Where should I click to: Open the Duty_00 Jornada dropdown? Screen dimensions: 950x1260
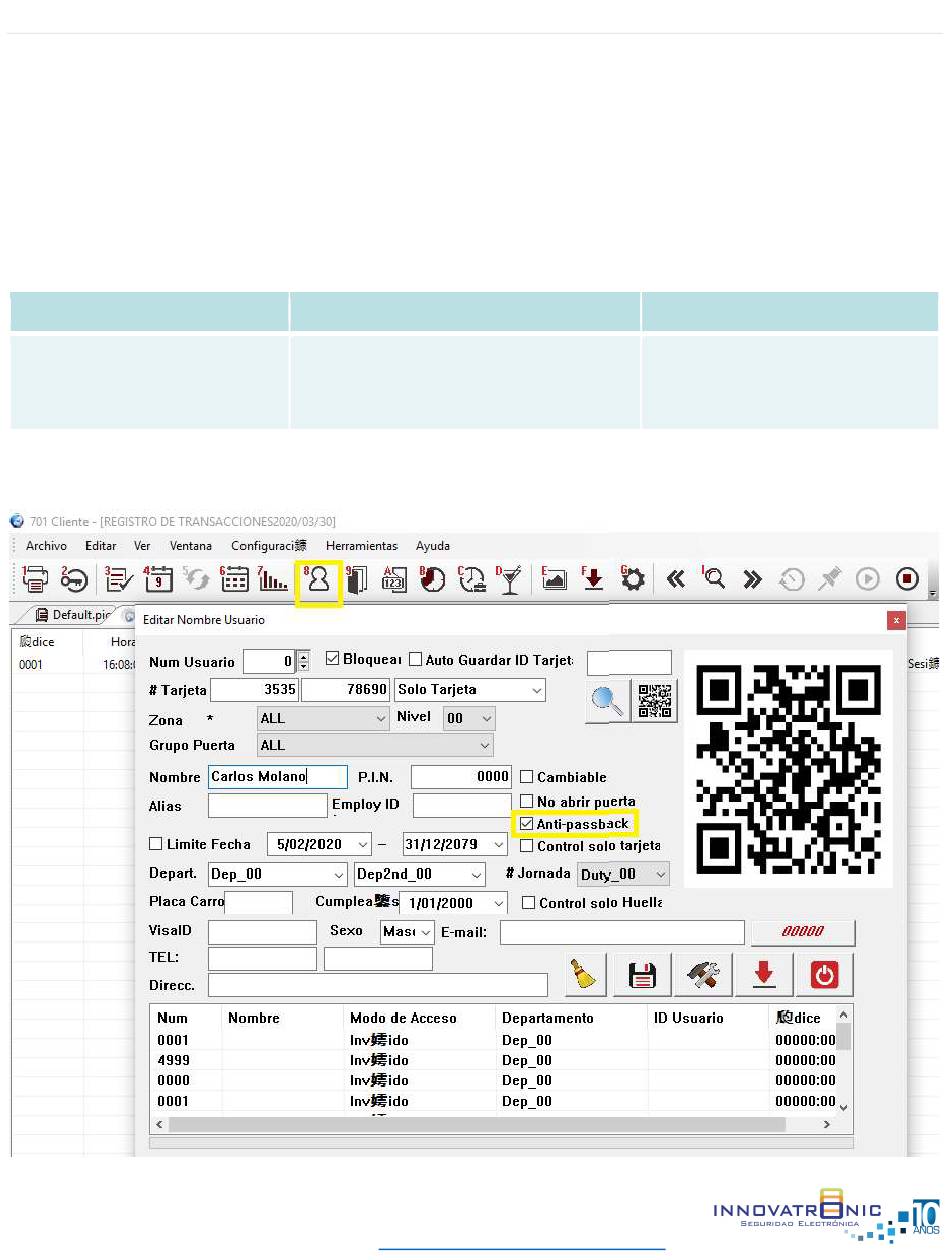pyautogui.click(x=623, y=874)
